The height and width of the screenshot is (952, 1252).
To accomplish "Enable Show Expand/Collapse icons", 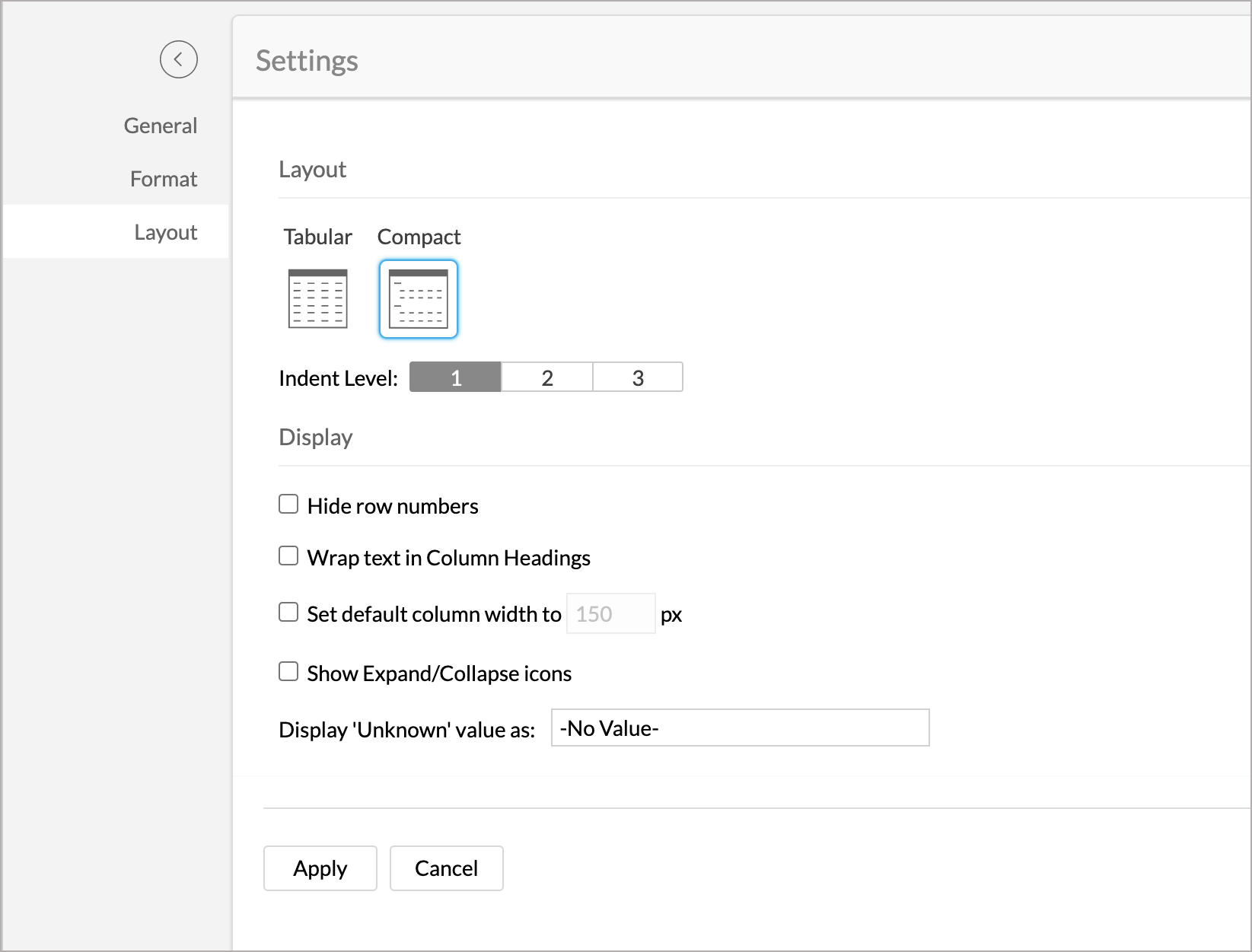I will 288,672.
